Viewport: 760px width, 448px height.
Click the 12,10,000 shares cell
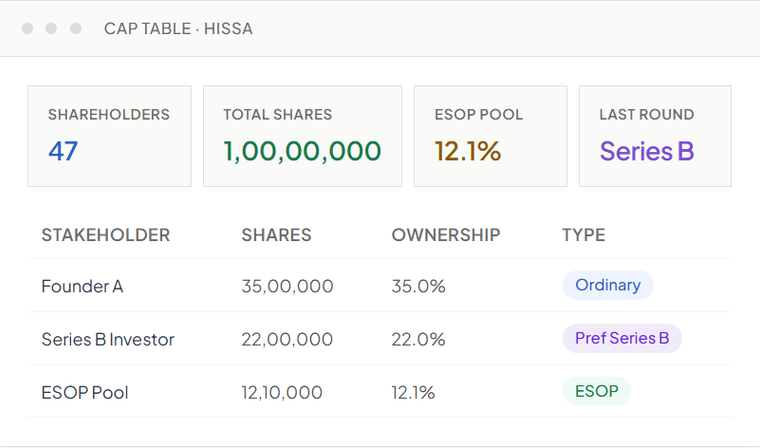coord(282,393)
